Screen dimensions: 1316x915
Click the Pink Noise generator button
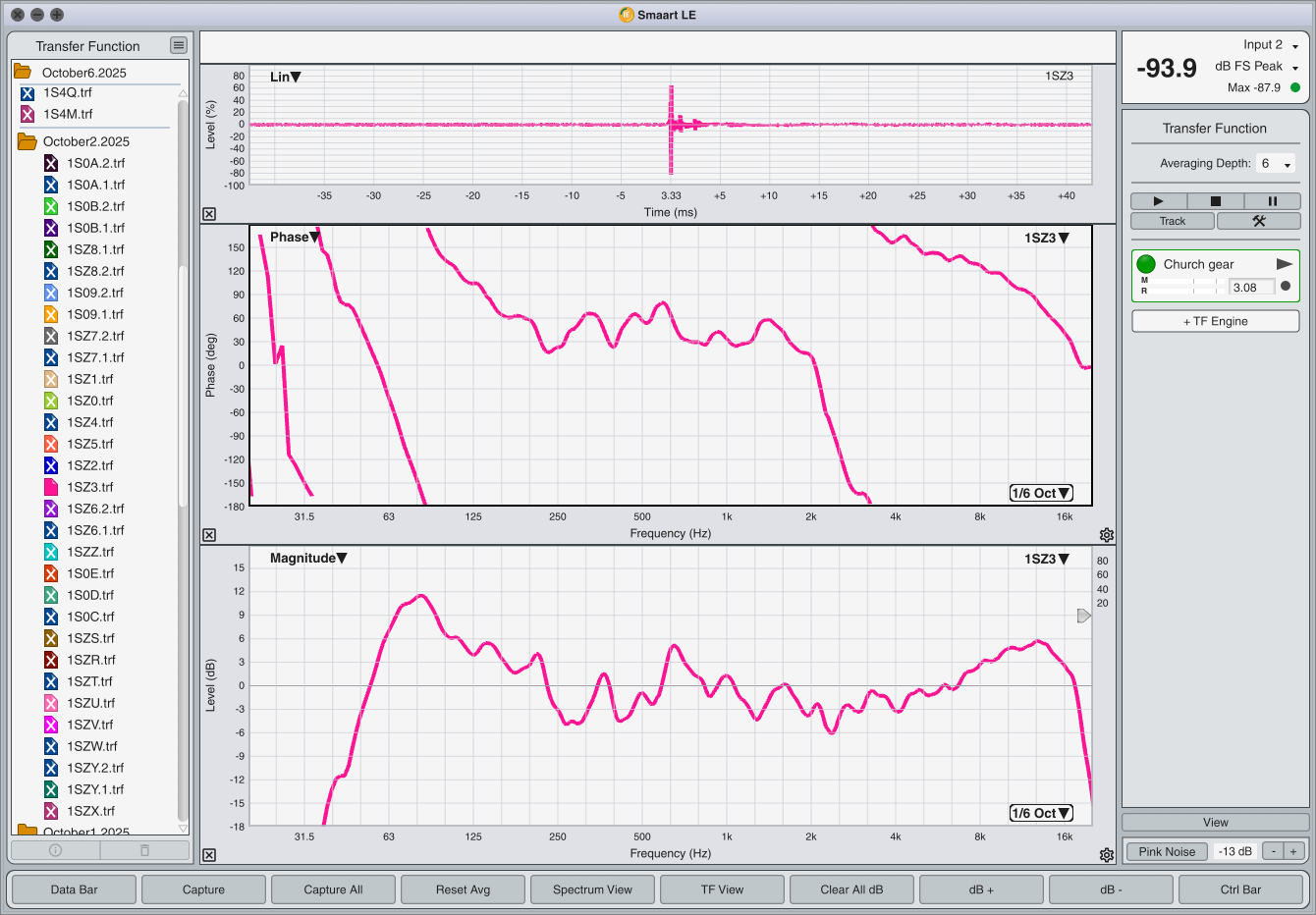tap(1167, 851)
